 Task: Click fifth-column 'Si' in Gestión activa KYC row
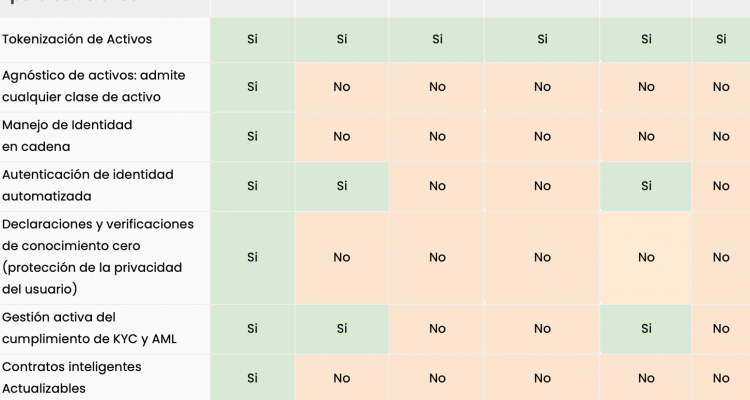(646, 328)
